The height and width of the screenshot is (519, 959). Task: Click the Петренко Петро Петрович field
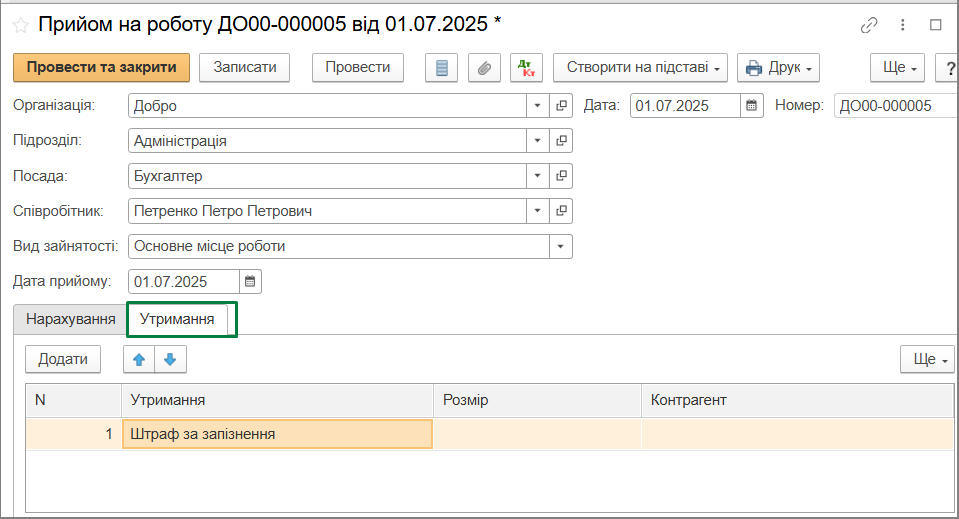tap(327, 211)
